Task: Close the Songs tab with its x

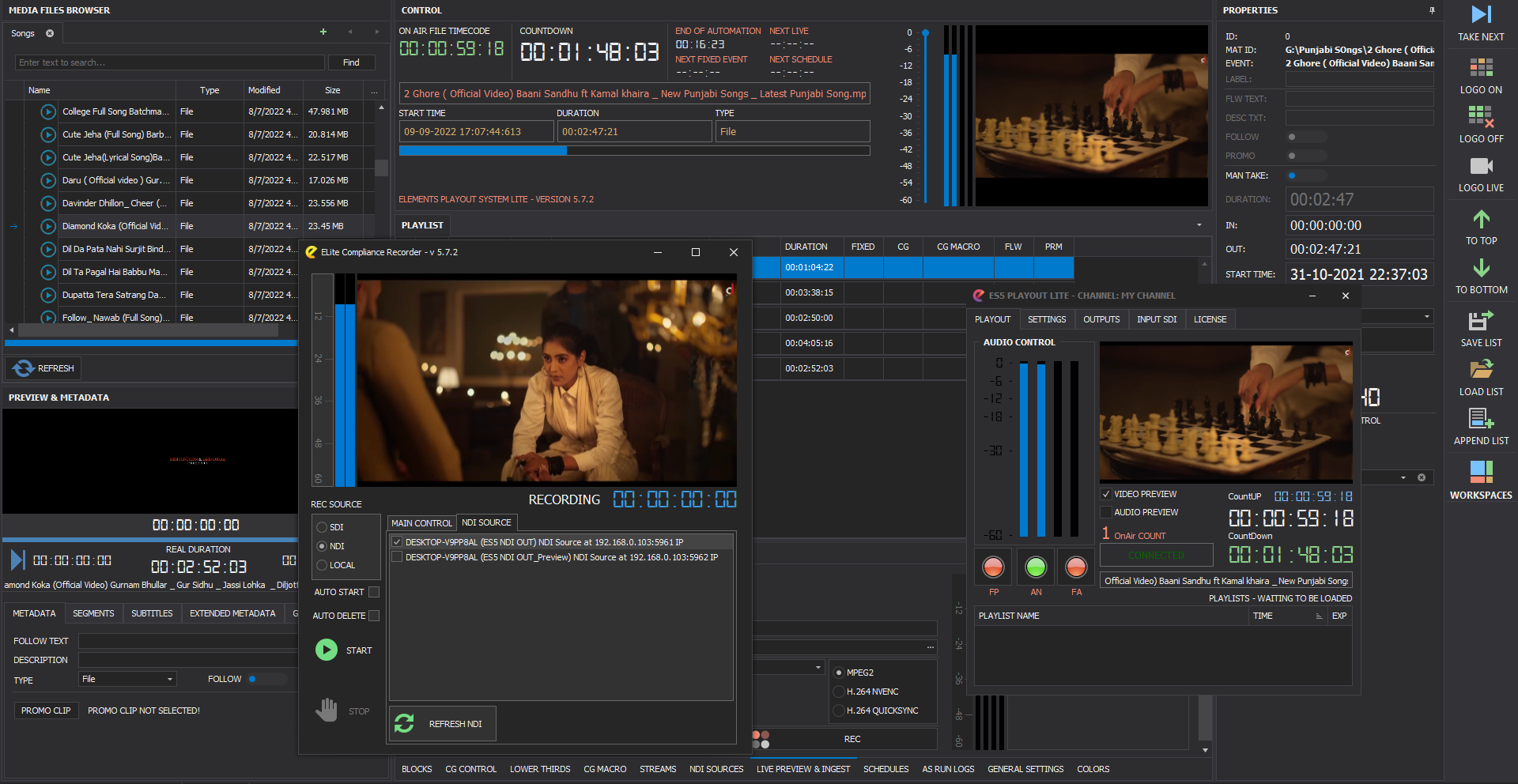Action: click(50, 33)
